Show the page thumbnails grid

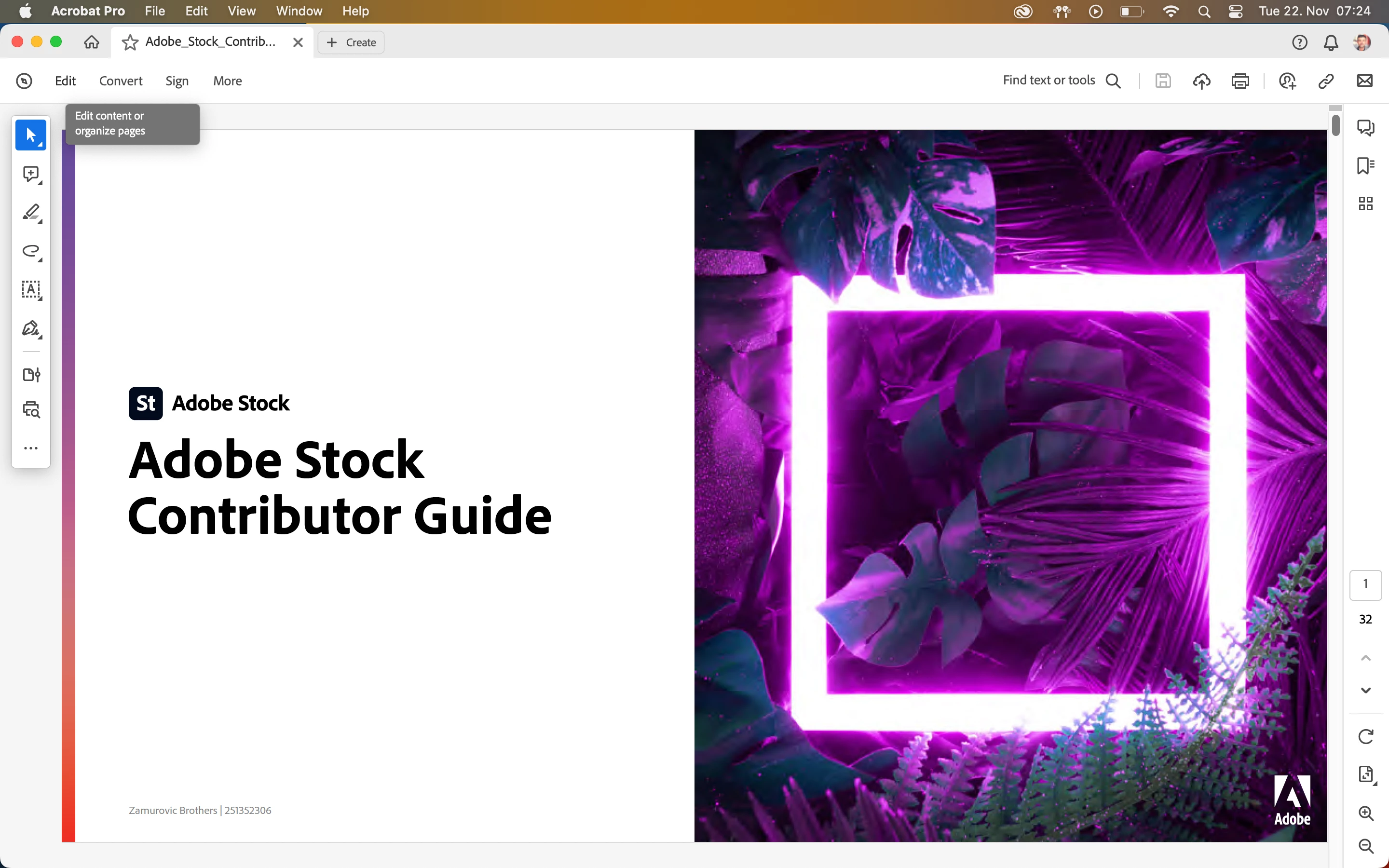[1365, 203]
